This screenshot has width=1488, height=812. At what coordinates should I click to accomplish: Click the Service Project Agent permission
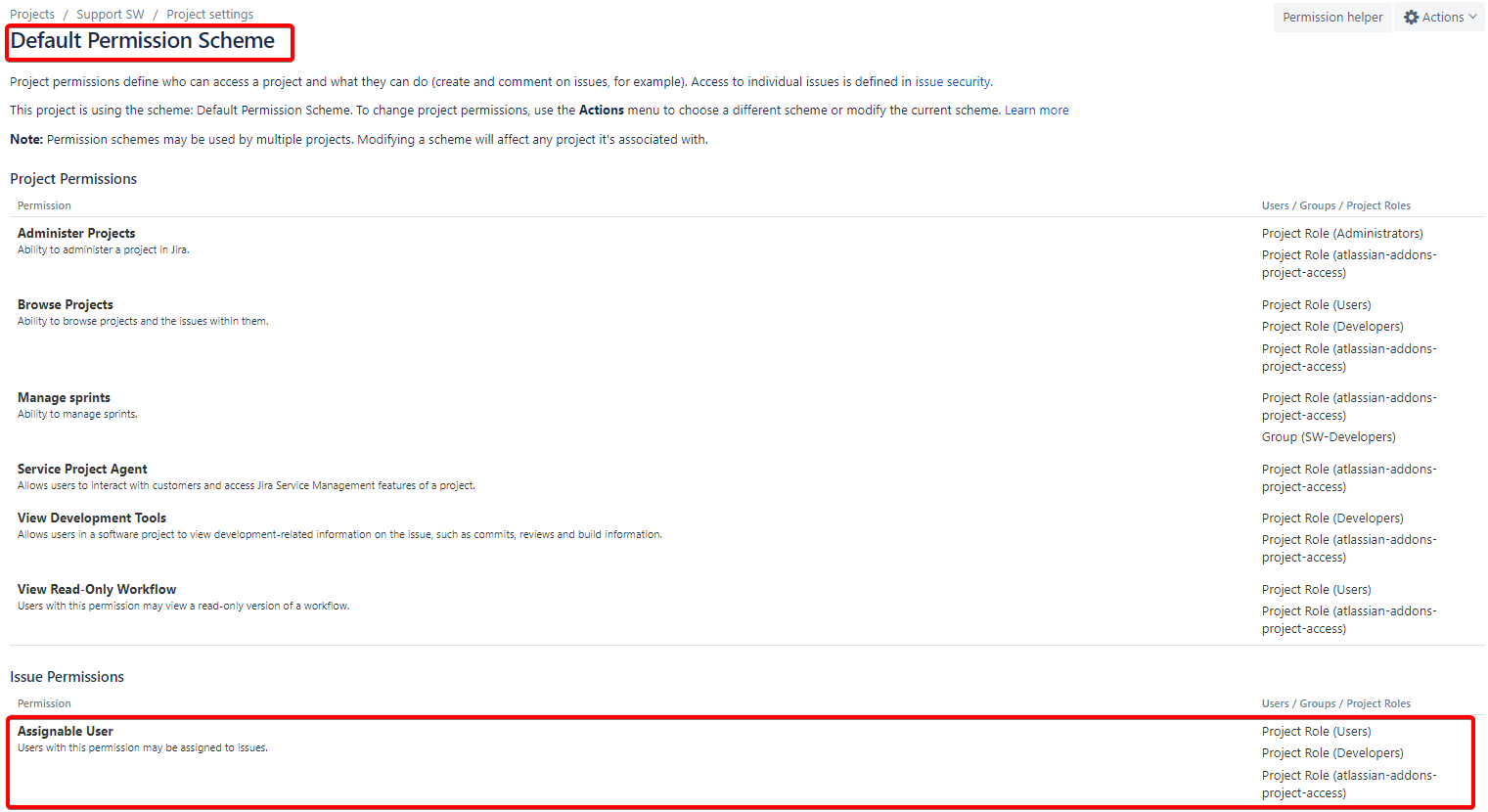(x=82, y=469)
